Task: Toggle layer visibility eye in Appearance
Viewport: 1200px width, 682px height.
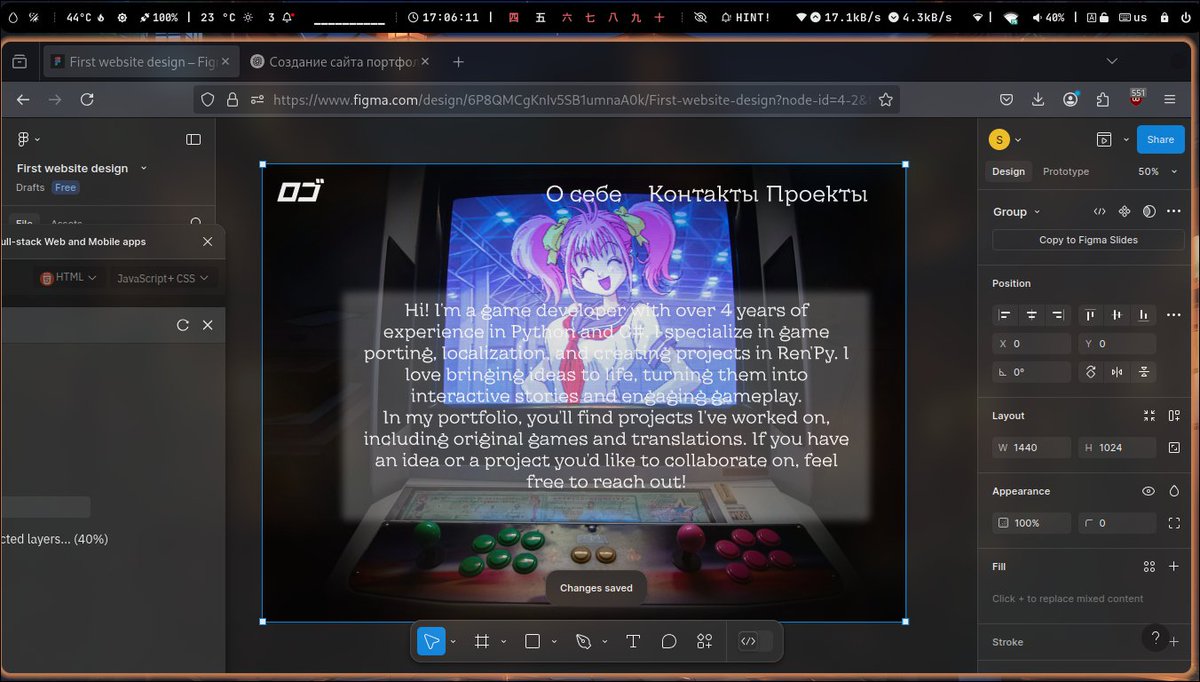Action: 1148,491
